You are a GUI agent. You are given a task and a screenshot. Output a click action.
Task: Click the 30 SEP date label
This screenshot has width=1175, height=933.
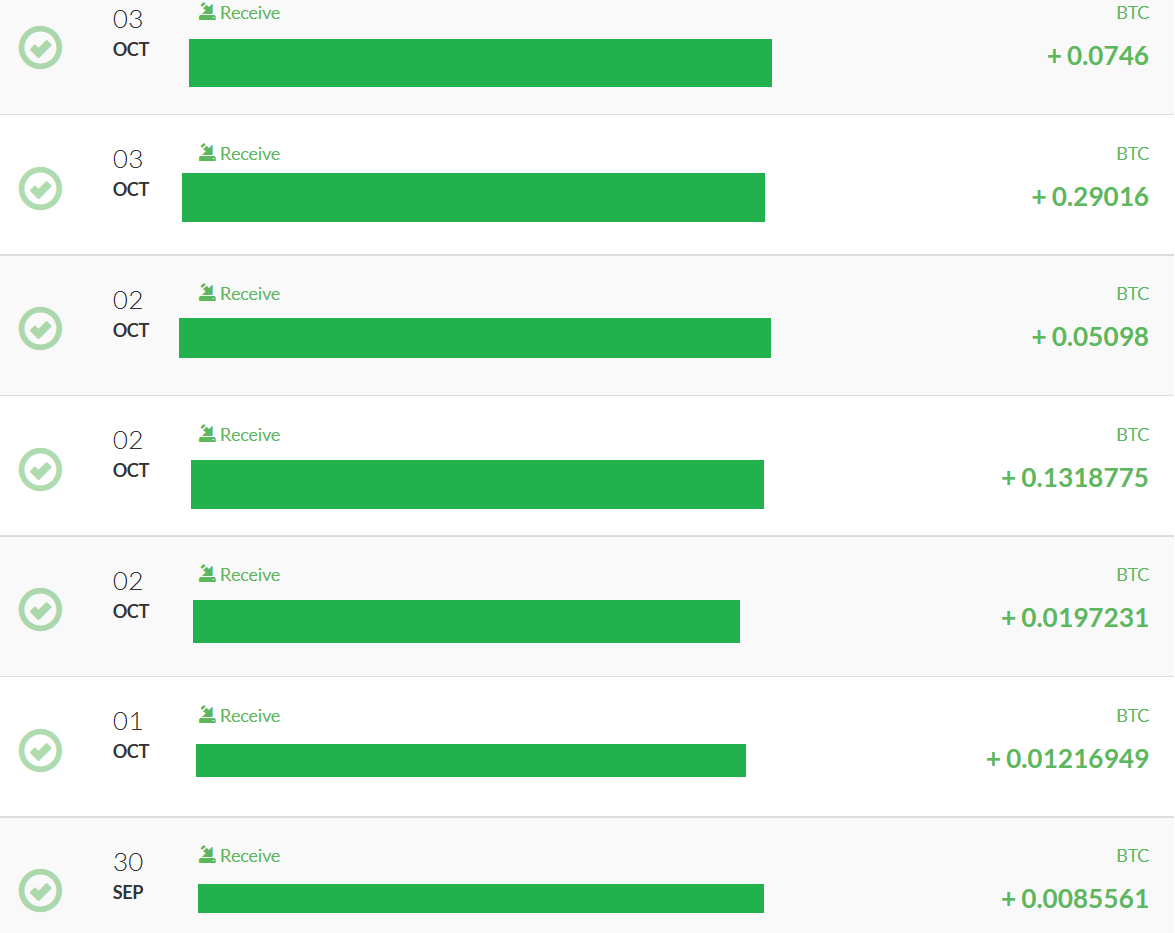[x=129, y=875]
